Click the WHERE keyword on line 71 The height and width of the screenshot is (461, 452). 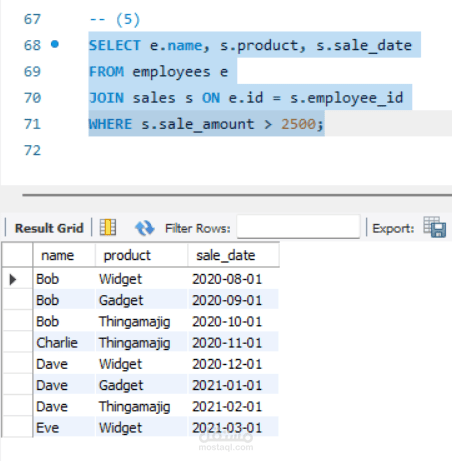pyautogui.click(x=110, y=124)
